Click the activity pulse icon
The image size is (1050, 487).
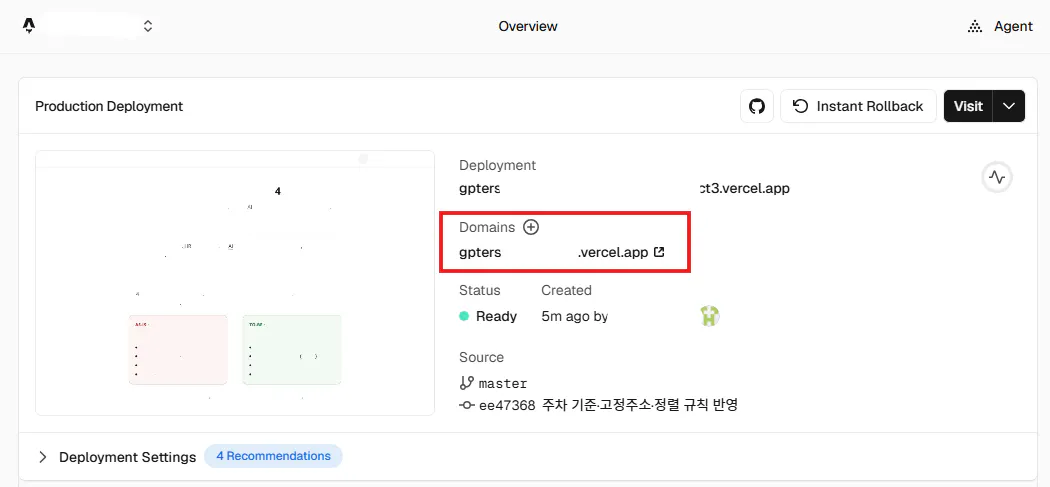pos(997,178)
